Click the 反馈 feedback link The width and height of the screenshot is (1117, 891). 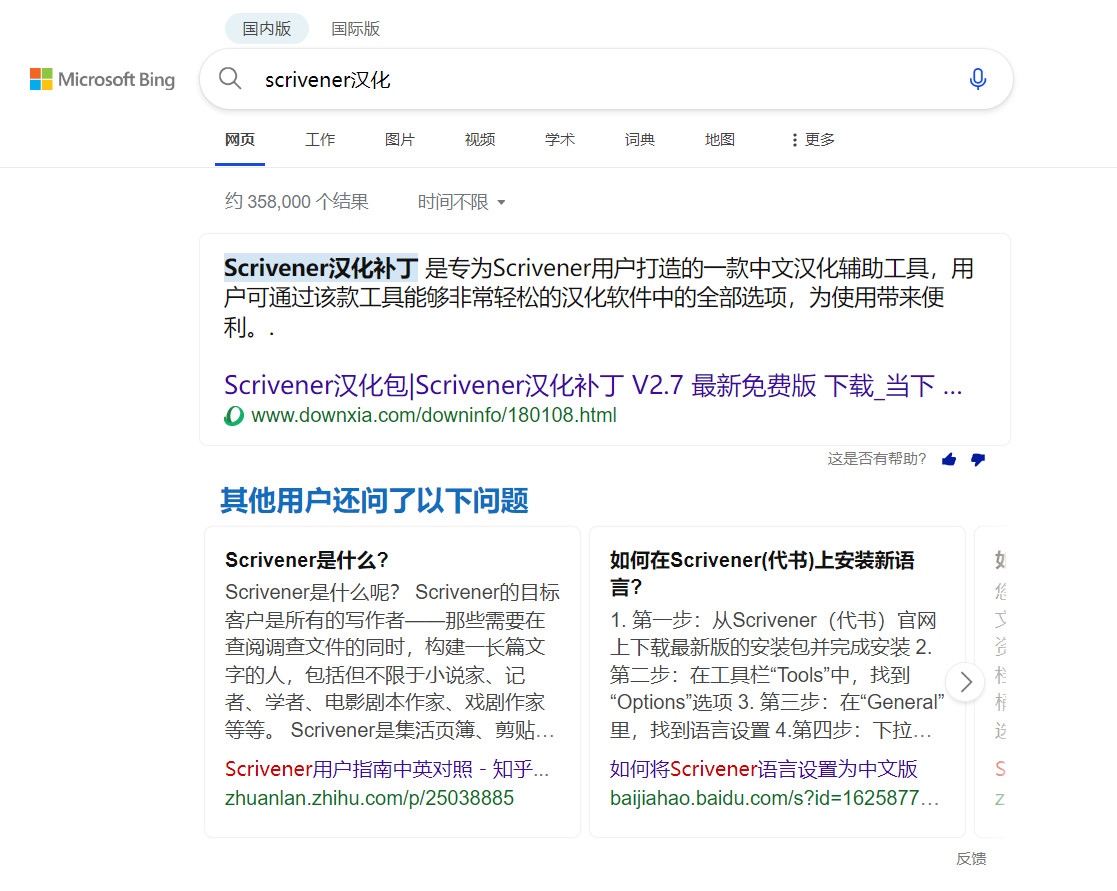point(971,859)
